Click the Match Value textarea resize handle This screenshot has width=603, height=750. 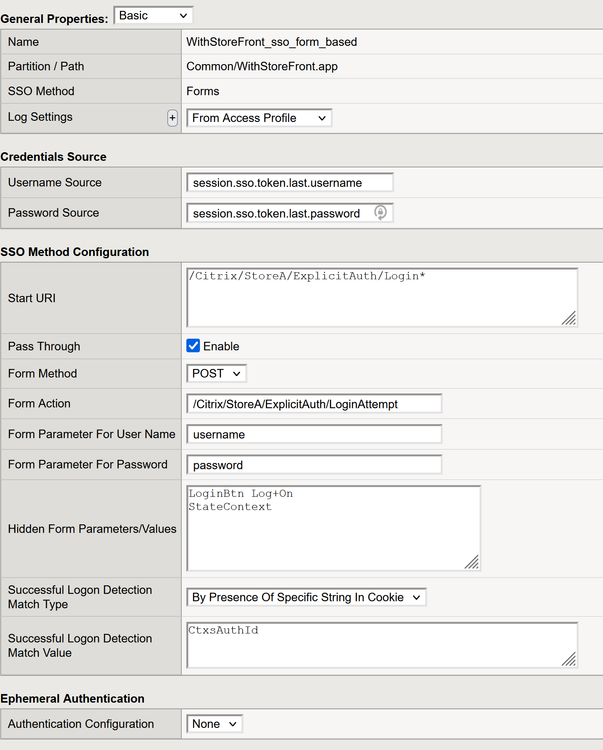tap(568, 659)
